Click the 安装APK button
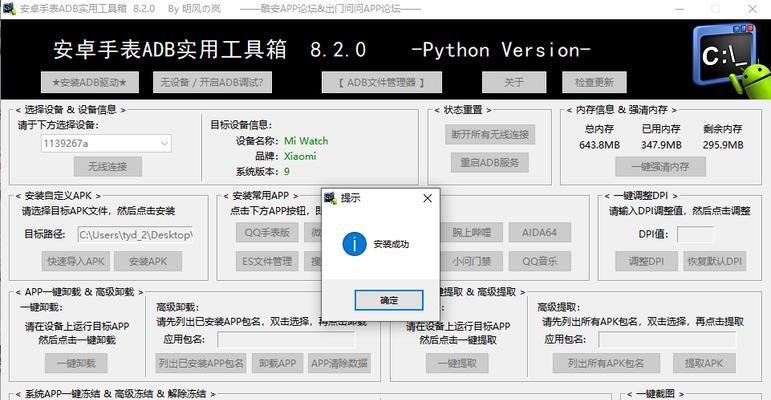The image size is (771, 400). (148, 261)
